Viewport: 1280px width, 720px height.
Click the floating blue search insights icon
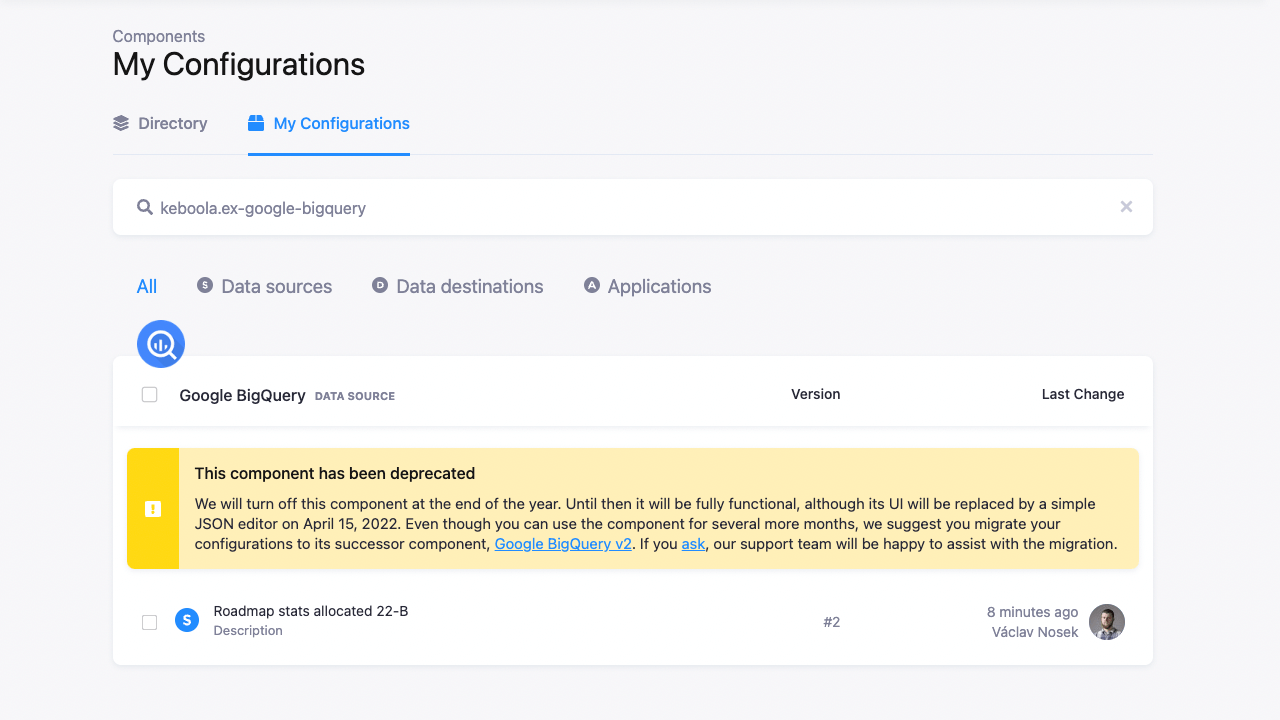point(160,343)
